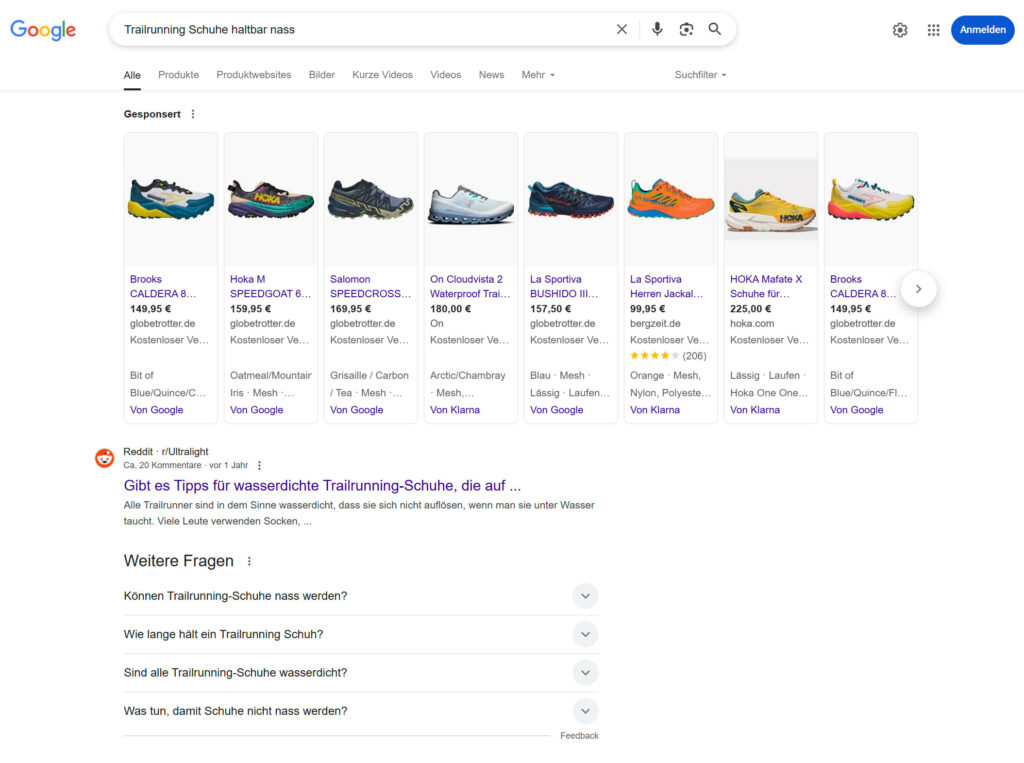Submit search with the magnifier icon
The image size is (1024, 763).
[714, 29]
